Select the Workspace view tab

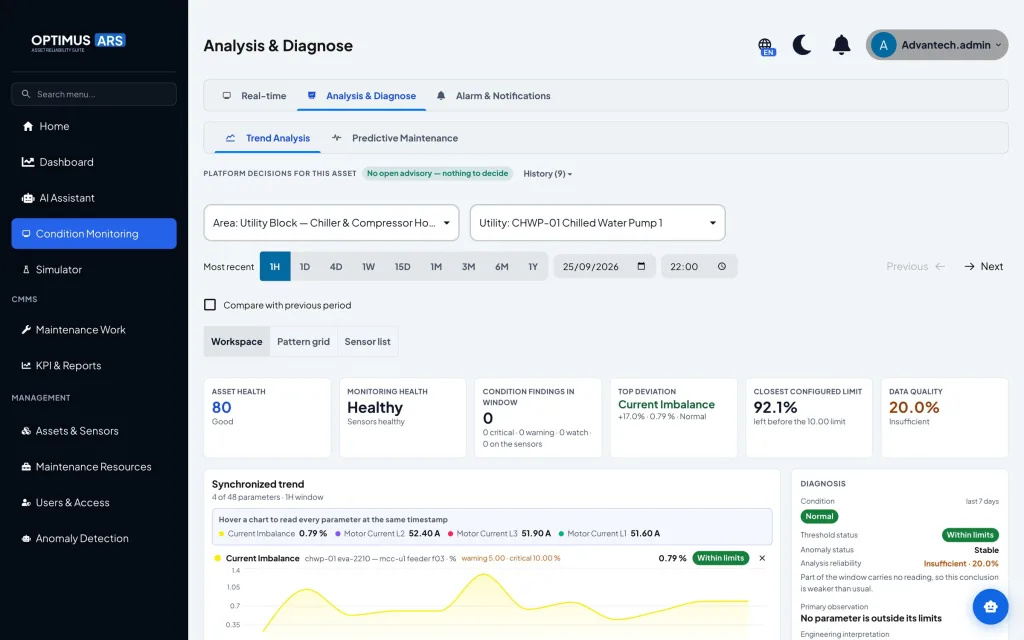pos(236,342)
